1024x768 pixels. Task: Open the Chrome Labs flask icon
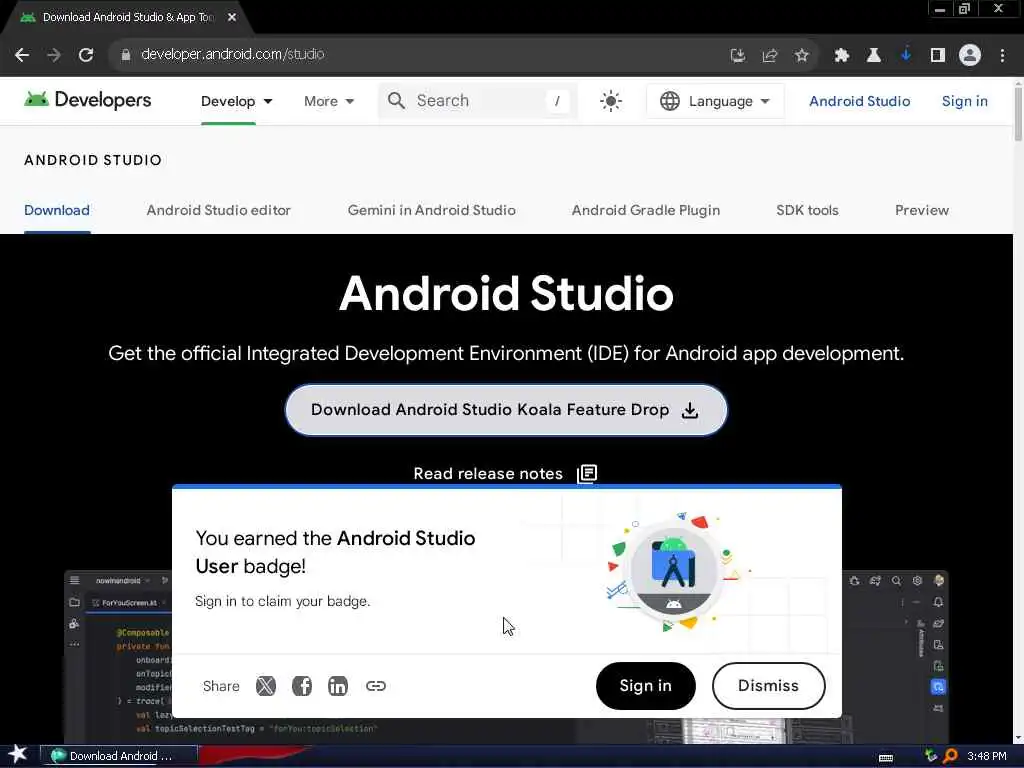pyautogui.click(x=873, y=55)
